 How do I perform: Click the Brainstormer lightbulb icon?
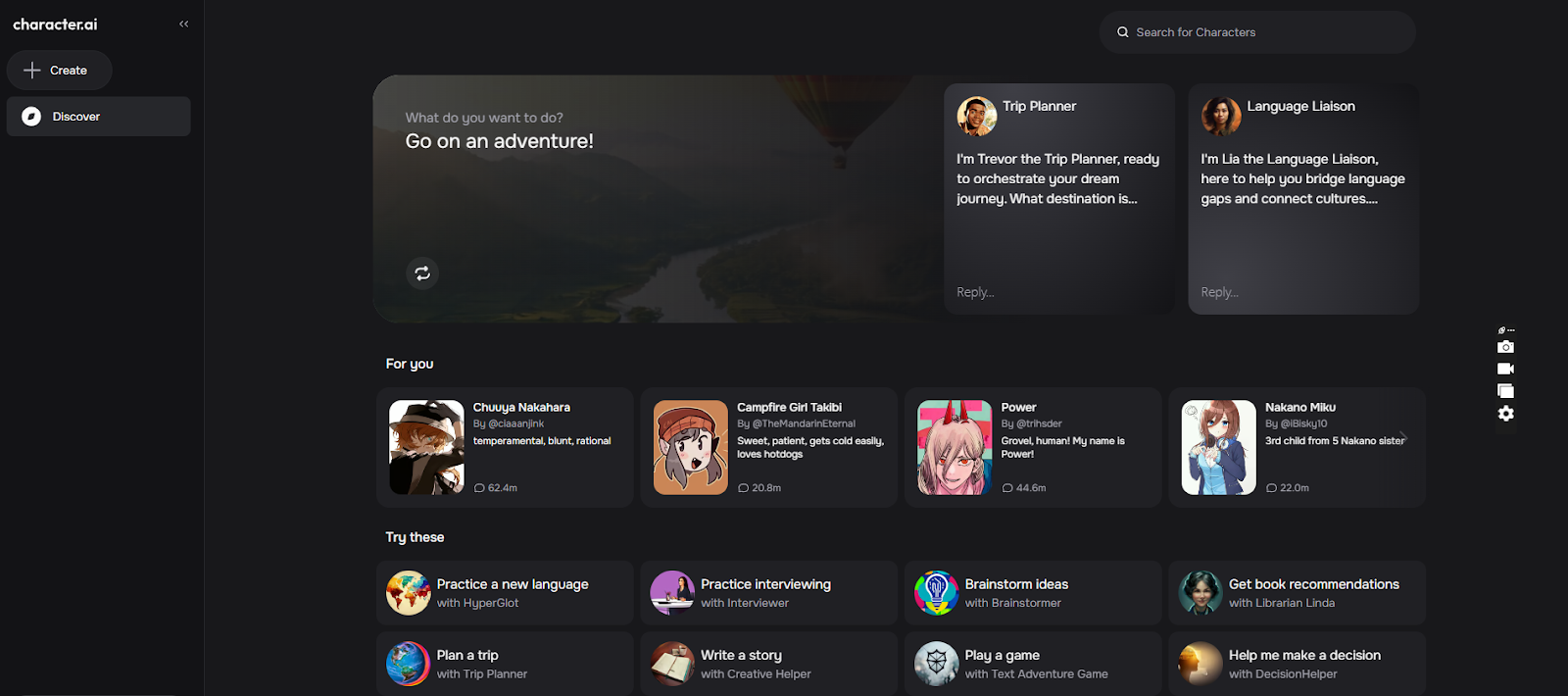point(937,593)
